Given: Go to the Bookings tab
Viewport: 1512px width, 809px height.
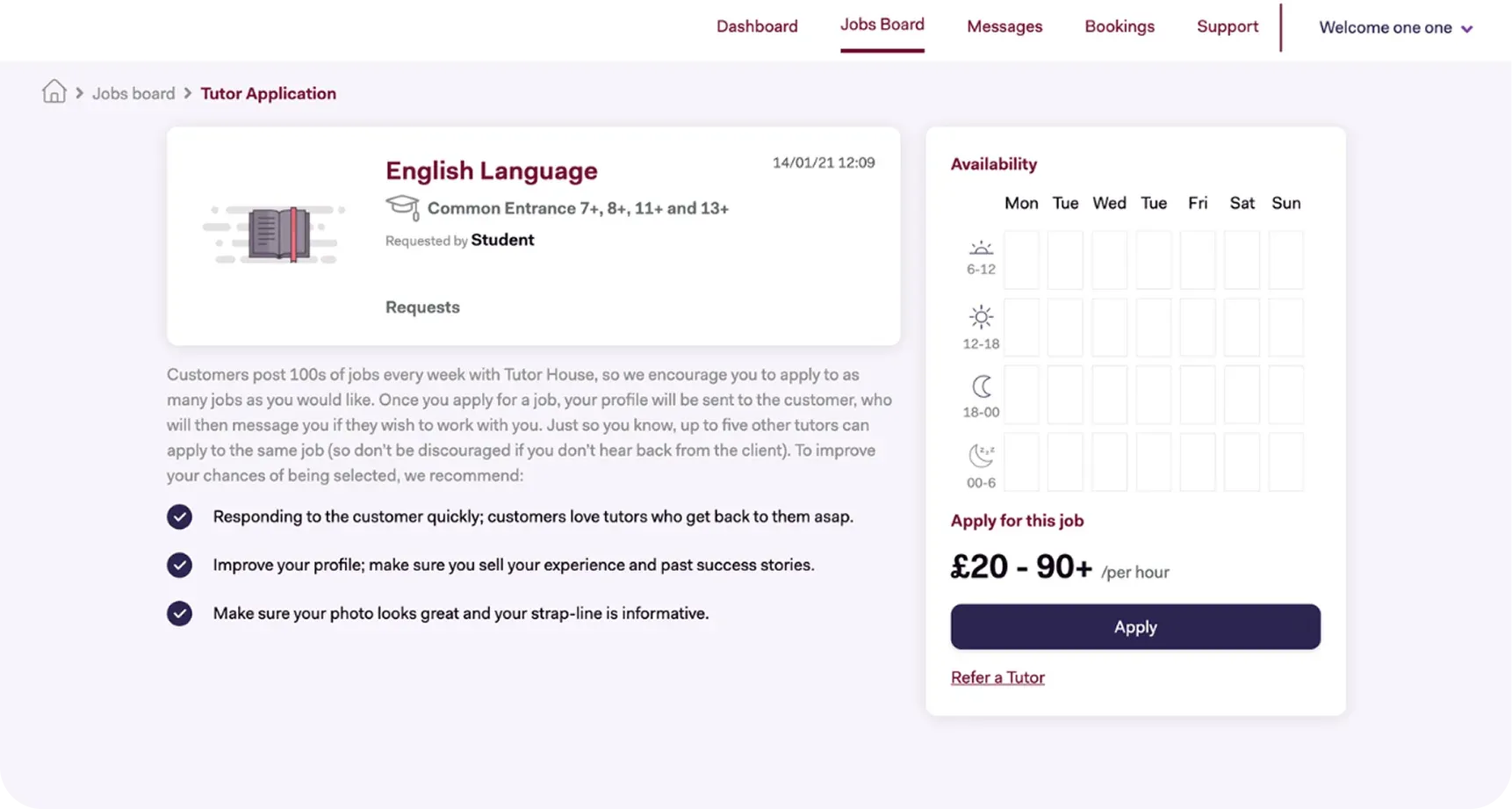Looking at the screenshot, I should pos(1120,26).
